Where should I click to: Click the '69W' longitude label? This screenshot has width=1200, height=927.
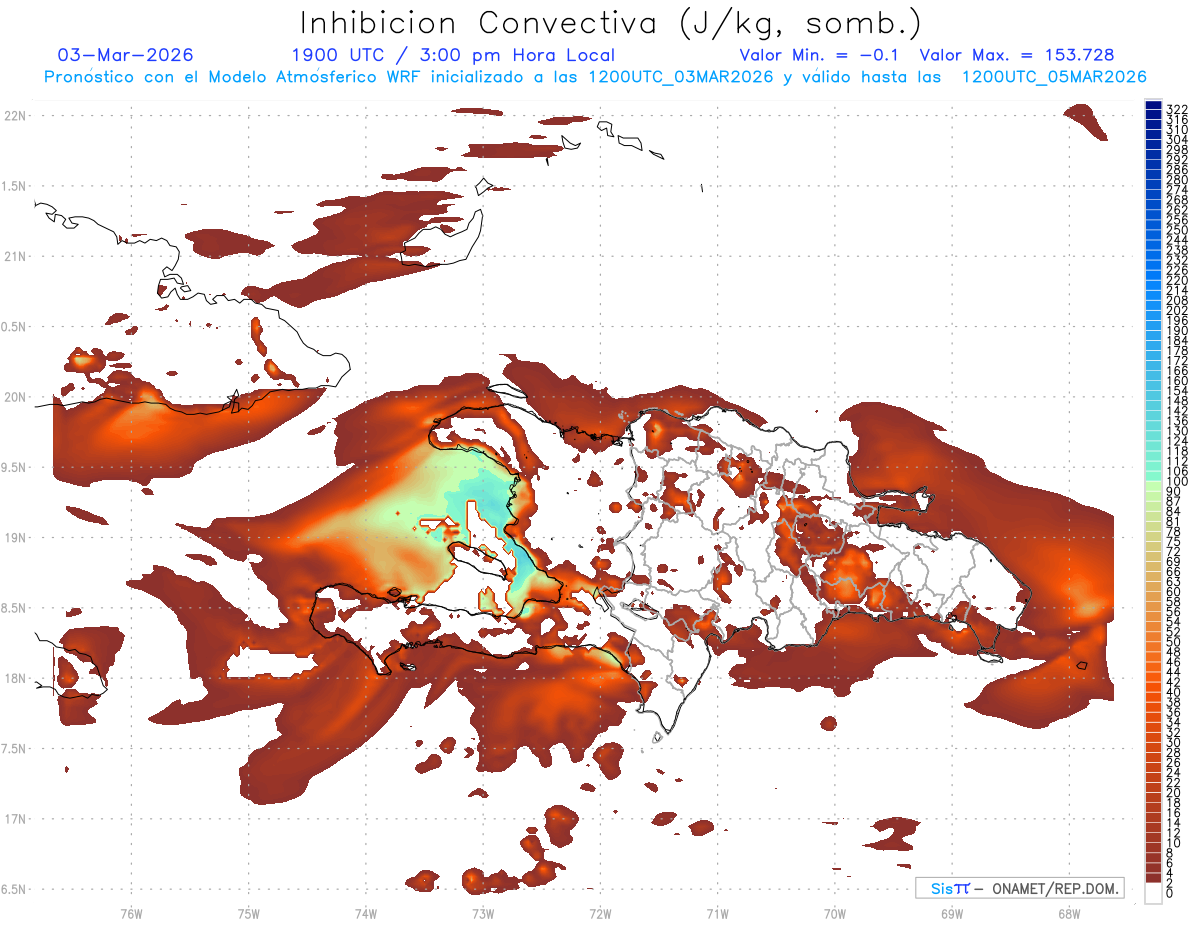click(x=951, y=913)
